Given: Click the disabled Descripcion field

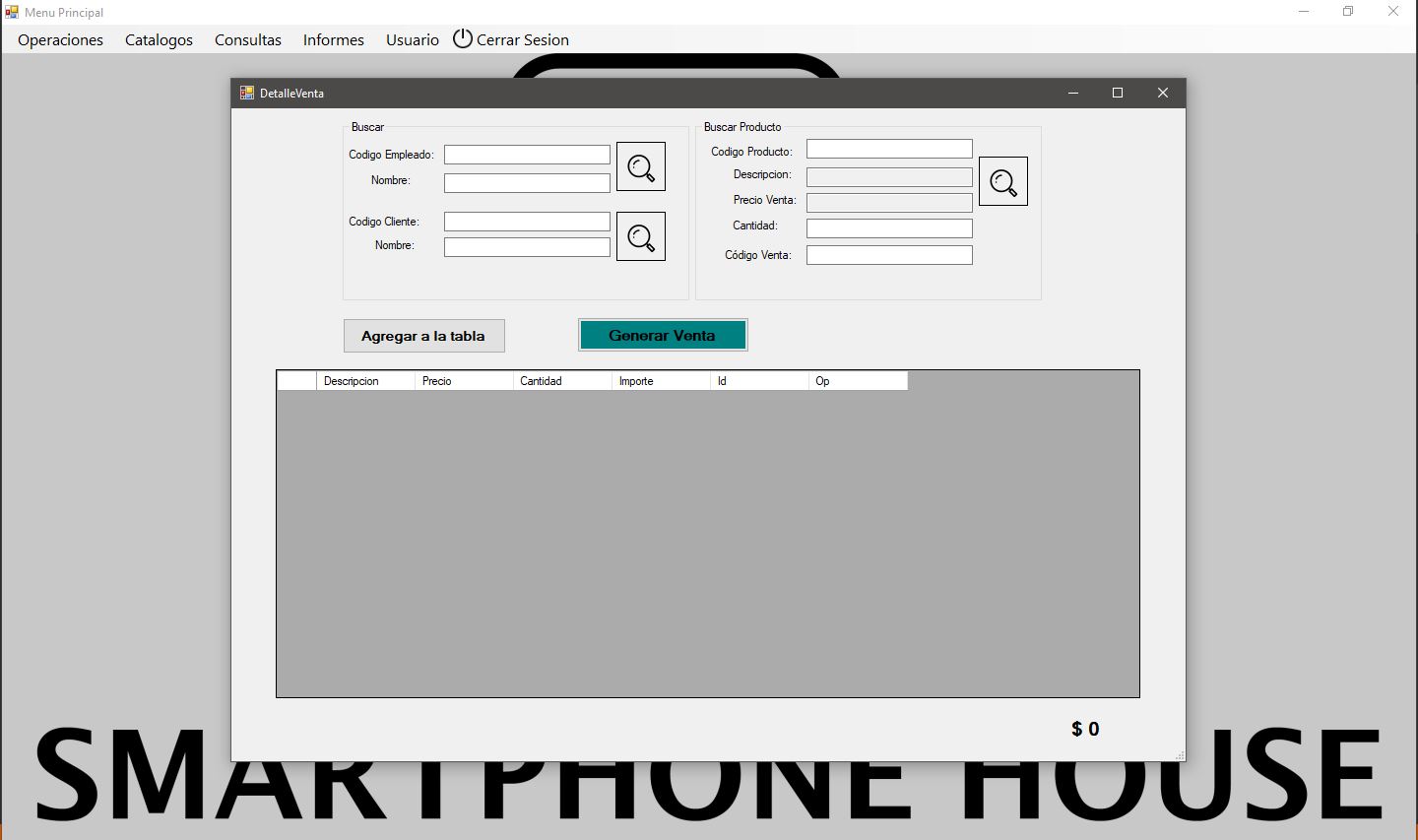Looking at the screenshot, I should pos(889,177).
